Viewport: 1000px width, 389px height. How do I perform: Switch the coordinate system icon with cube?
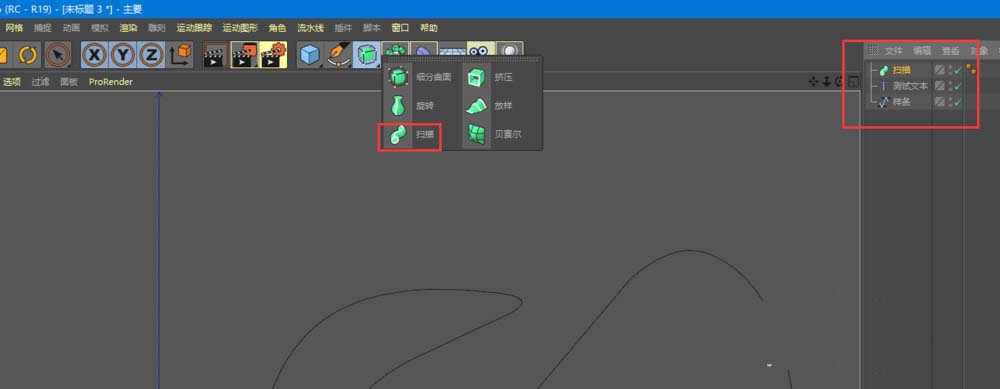pyautogui.click(x=180, y=55)
